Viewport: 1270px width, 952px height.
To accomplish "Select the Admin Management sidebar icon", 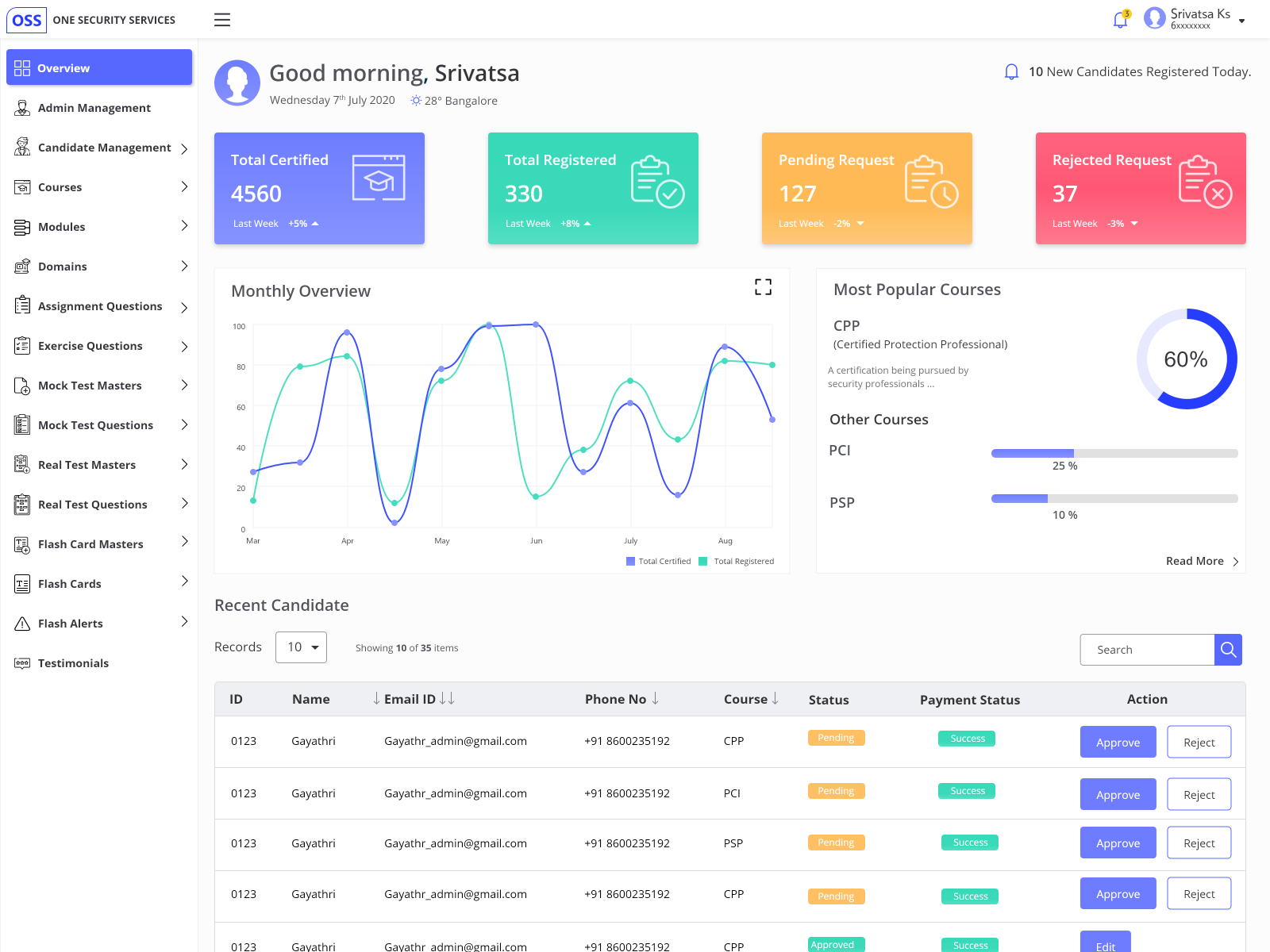I will 22,107.
